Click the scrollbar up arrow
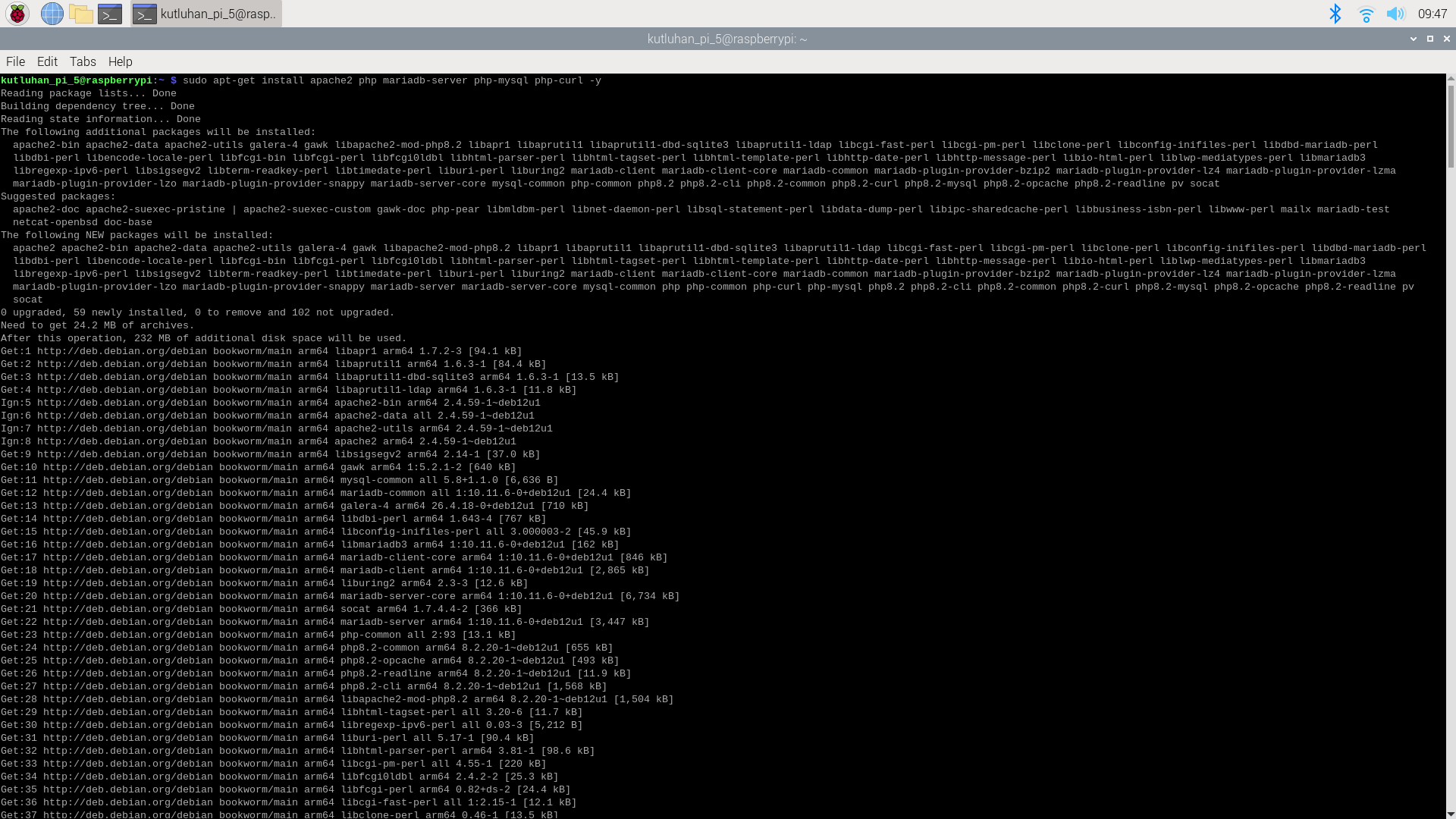The image size is (1456, 819). tap(1451, 78)
